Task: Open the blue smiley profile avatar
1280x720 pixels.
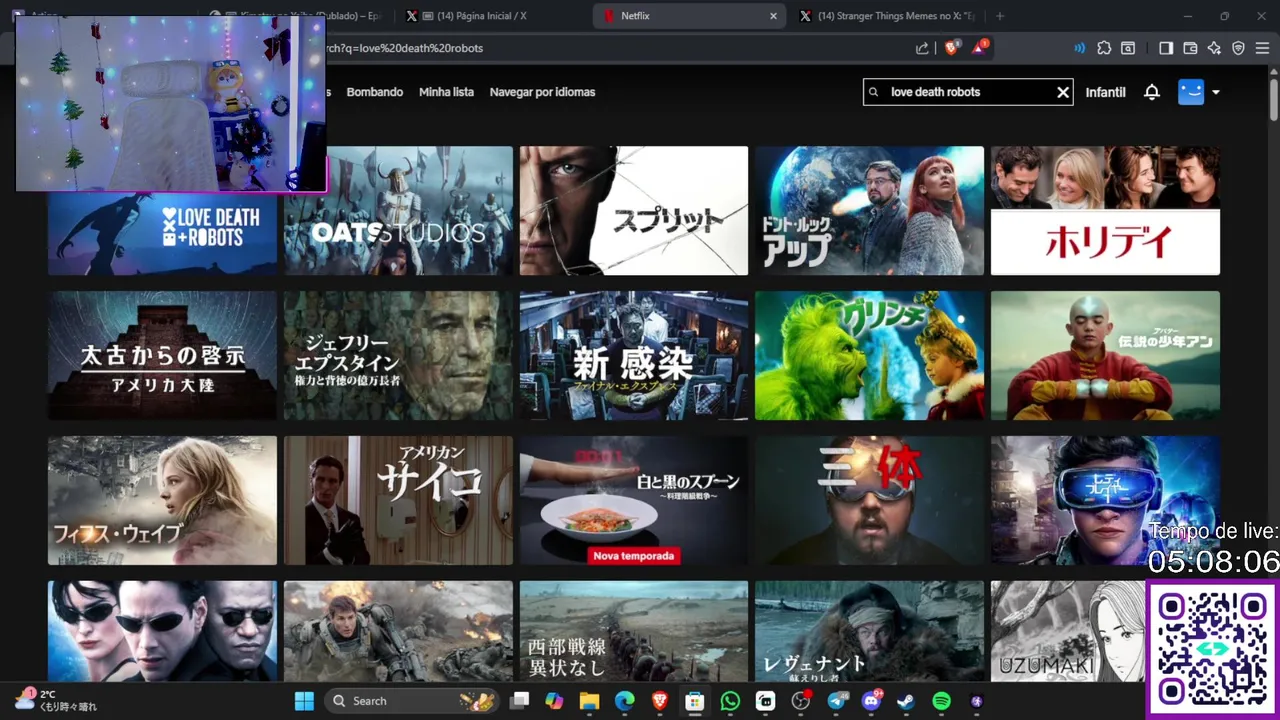Action: coord(1191,92)
